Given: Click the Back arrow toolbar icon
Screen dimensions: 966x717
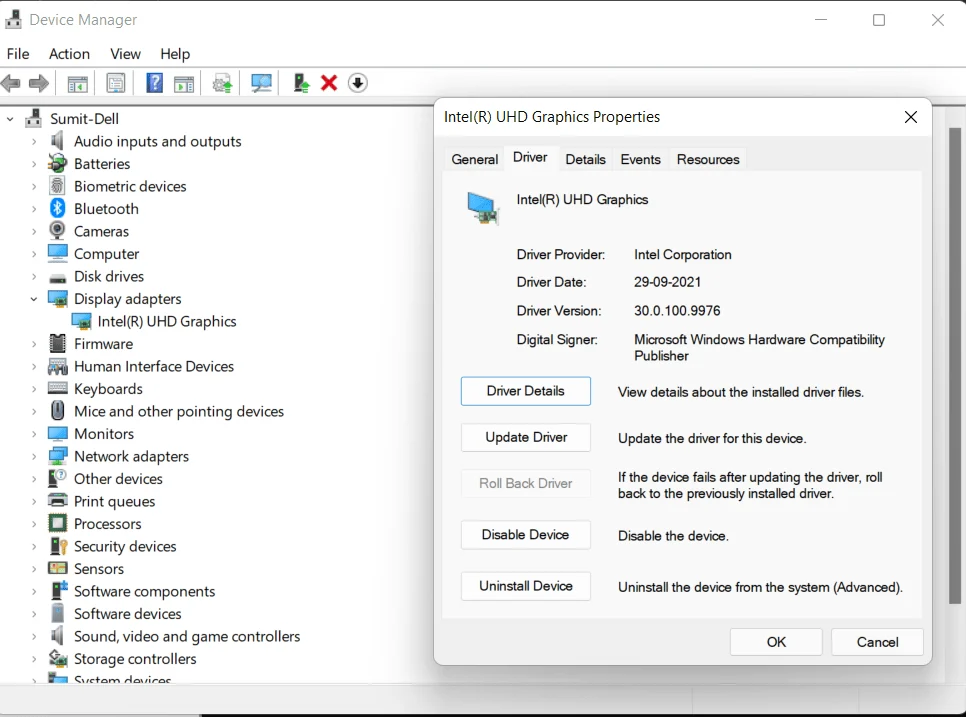Looking at the screenshot, I should 11,83.
